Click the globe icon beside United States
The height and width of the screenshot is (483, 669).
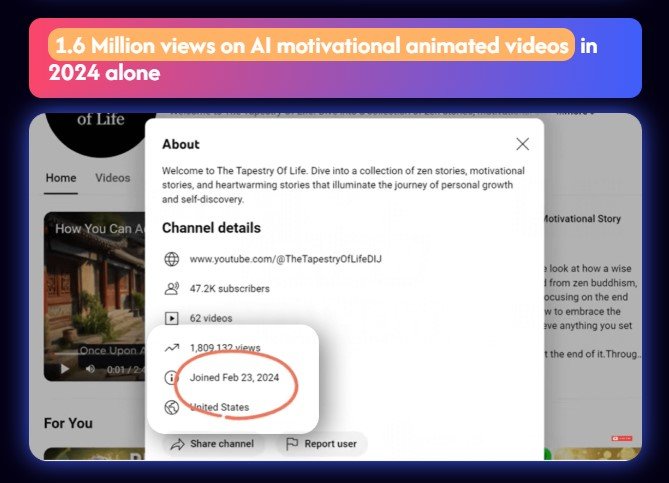coord(170,407)
